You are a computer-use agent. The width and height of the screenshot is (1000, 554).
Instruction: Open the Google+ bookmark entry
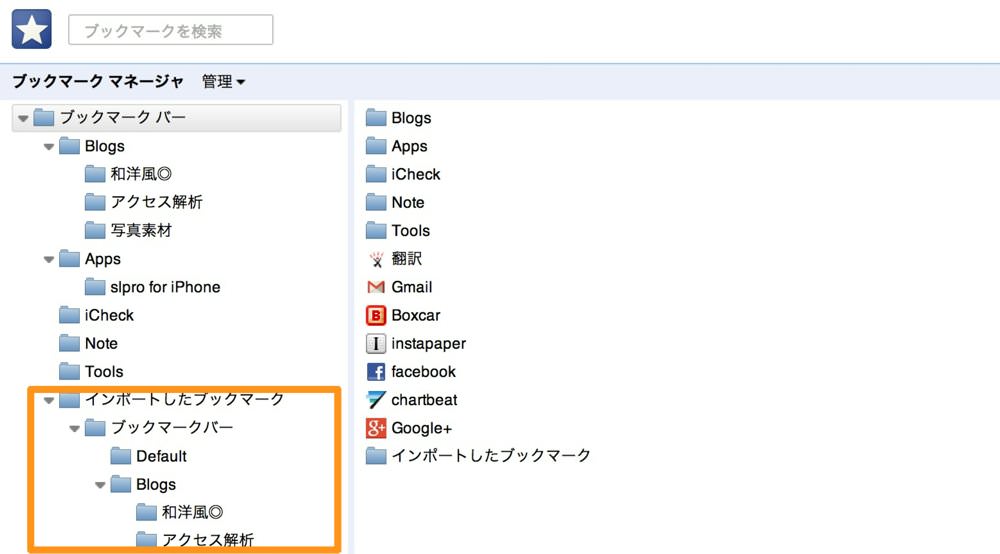point(422,428)
